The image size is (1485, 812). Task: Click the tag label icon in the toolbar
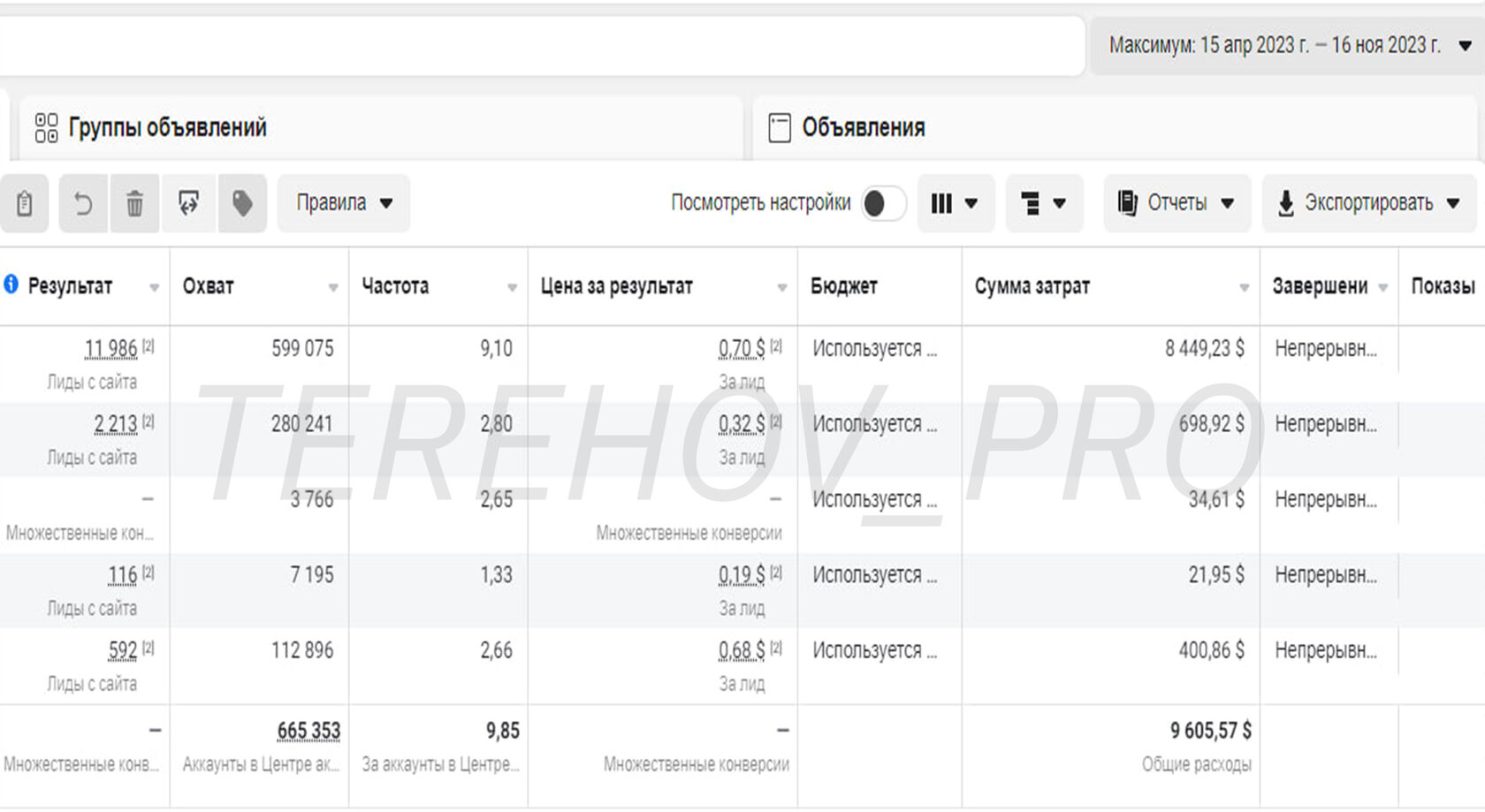[x=242, y=203]
